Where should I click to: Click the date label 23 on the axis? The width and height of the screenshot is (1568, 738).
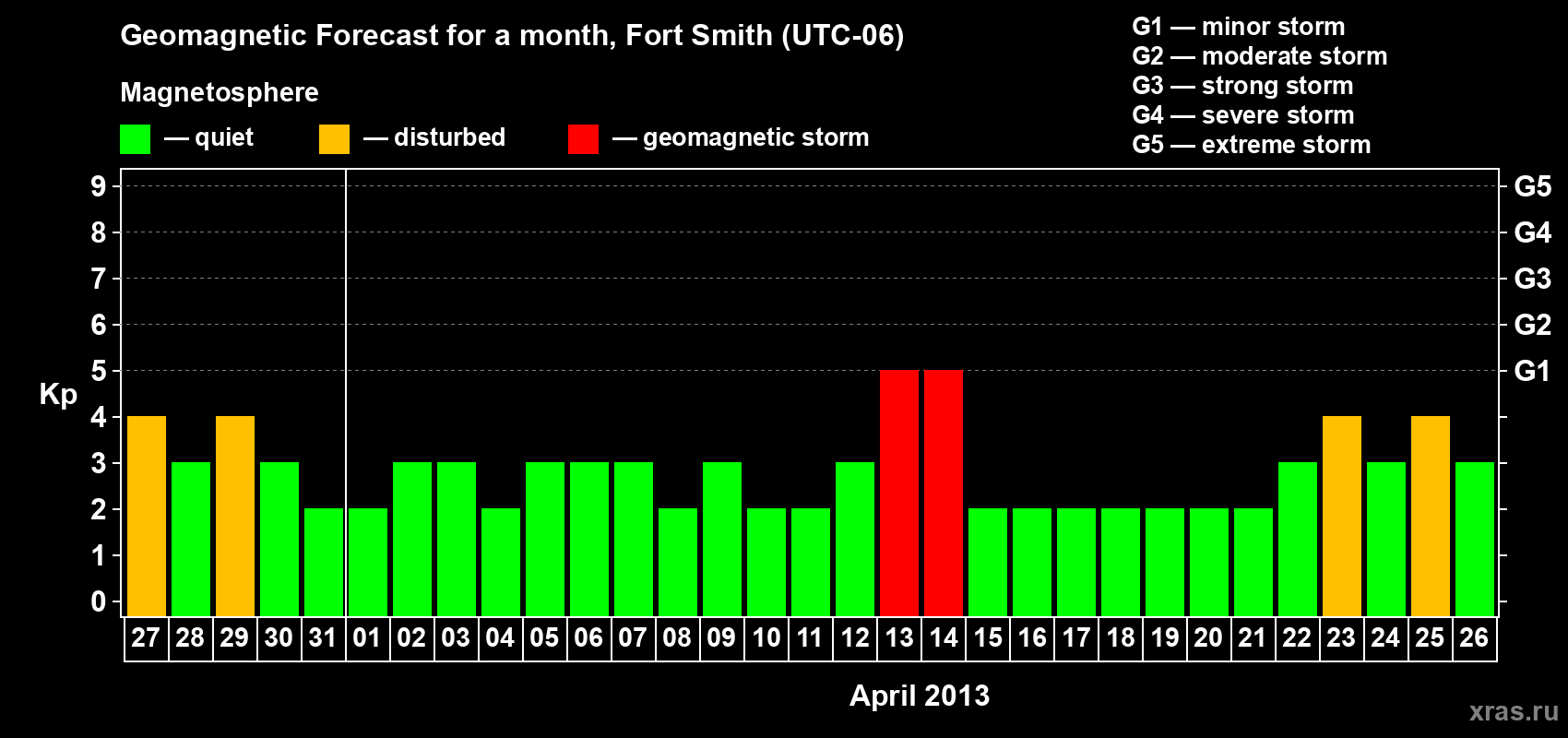point(1341,637)
